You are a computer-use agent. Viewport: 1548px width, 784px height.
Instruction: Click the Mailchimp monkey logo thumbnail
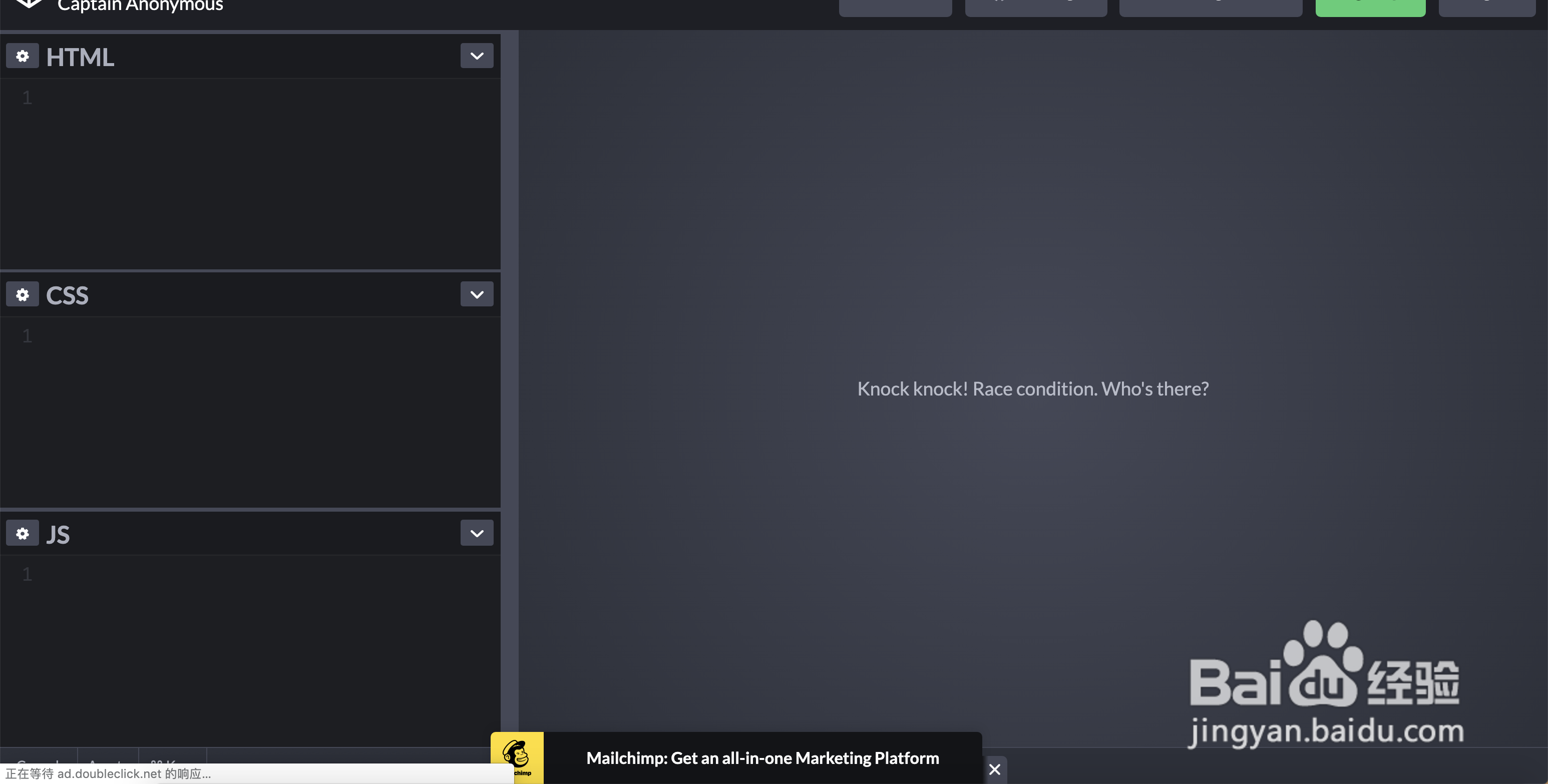pyautogui.click(x=517, y=757)
